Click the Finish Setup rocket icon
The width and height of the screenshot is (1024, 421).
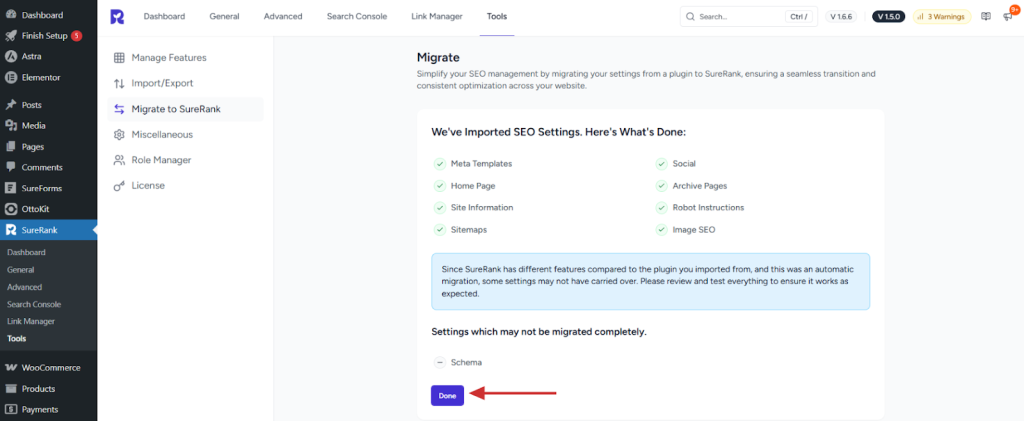pyautogui.click(x=10, y=36)
